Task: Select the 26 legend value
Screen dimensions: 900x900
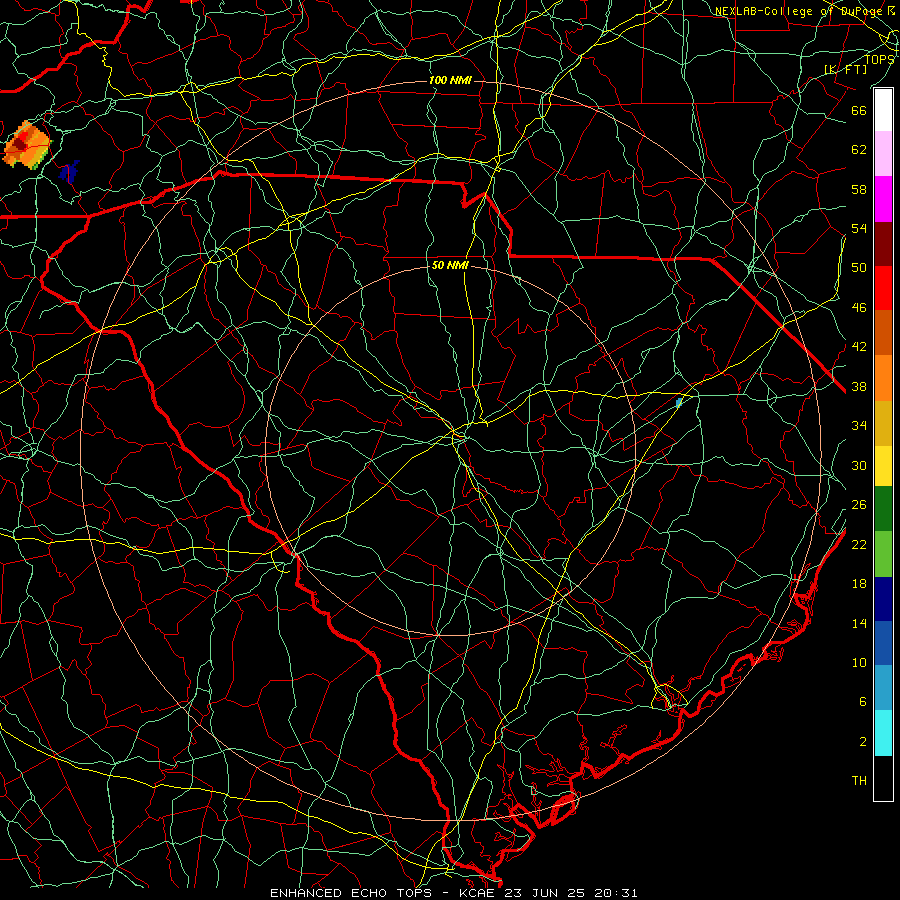Action: [859, 505]
